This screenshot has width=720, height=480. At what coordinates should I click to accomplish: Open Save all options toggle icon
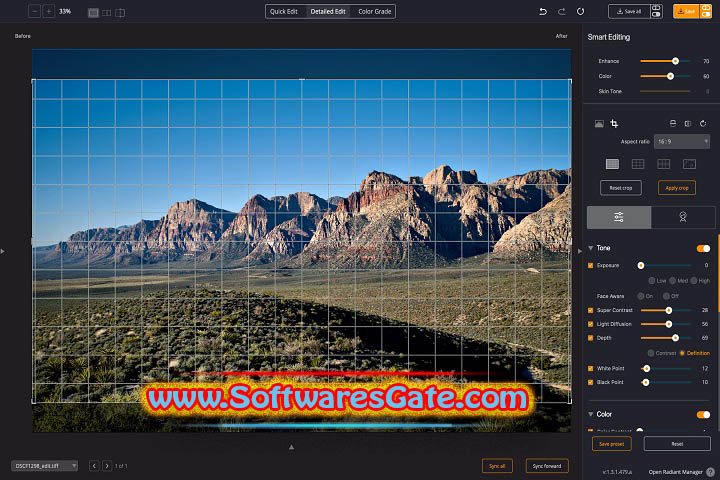pyautogui.click(x=656, y=11)
